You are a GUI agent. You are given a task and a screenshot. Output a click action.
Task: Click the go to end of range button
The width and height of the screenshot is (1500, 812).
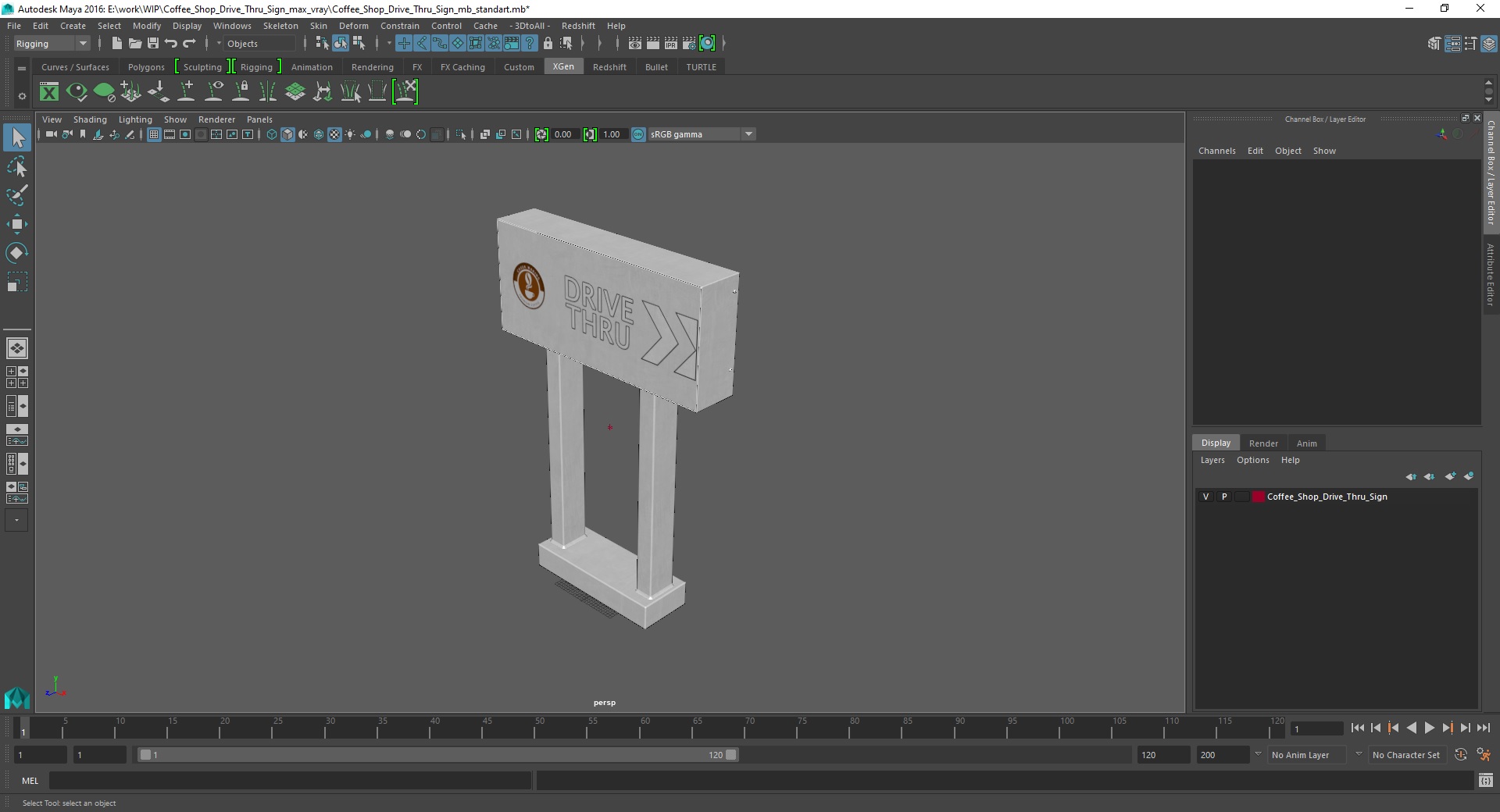[x=1484, y=728]
